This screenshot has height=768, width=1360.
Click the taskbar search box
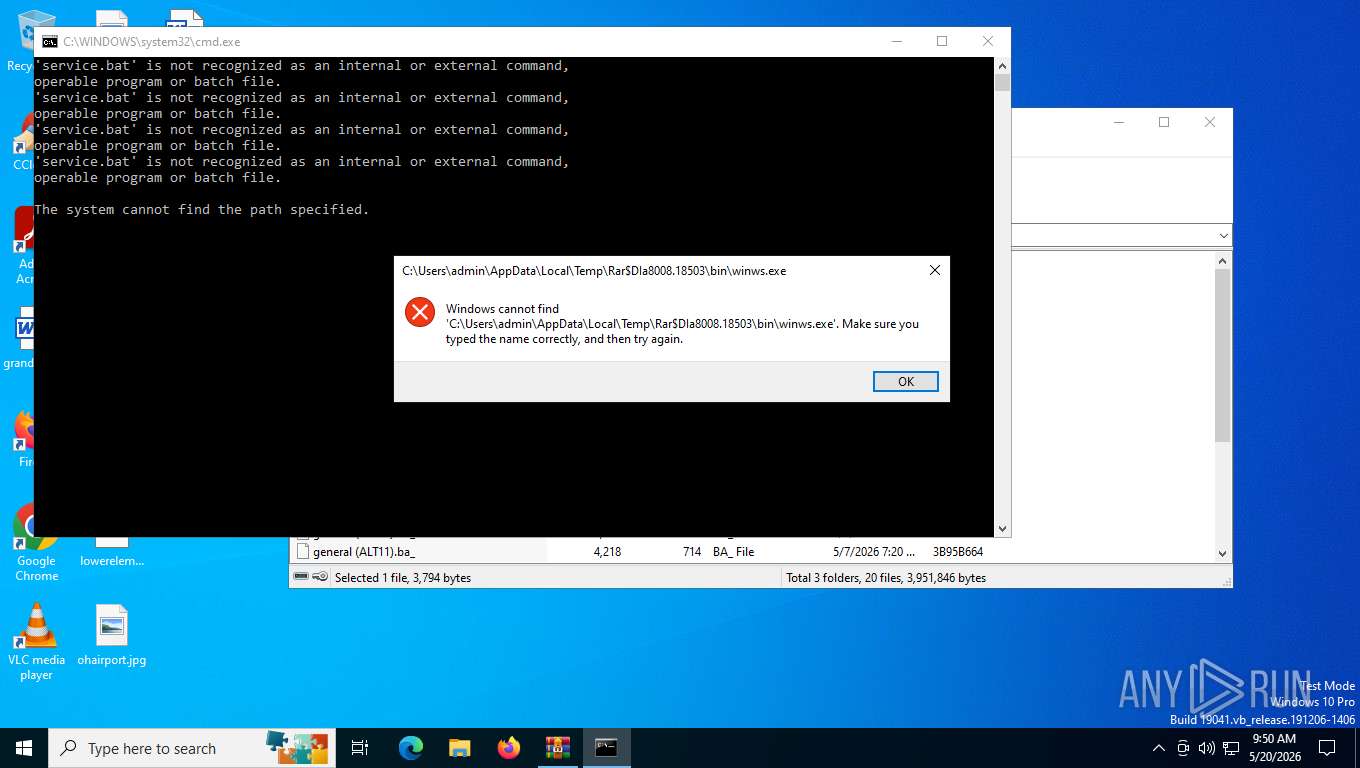tap(190, 748)
